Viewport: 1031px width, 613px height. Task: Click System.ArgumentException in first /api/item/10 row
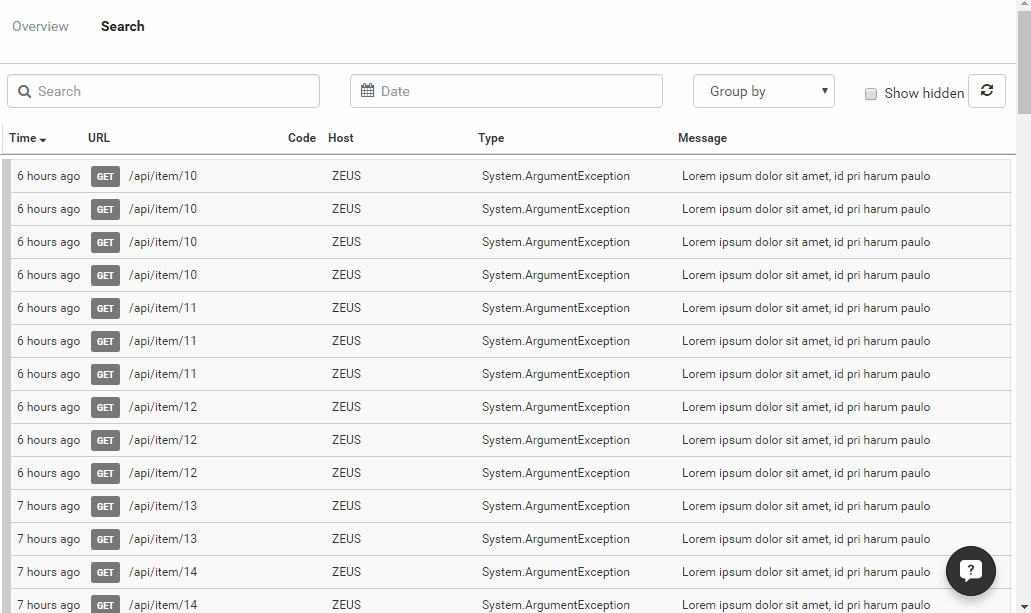(556, 176)
